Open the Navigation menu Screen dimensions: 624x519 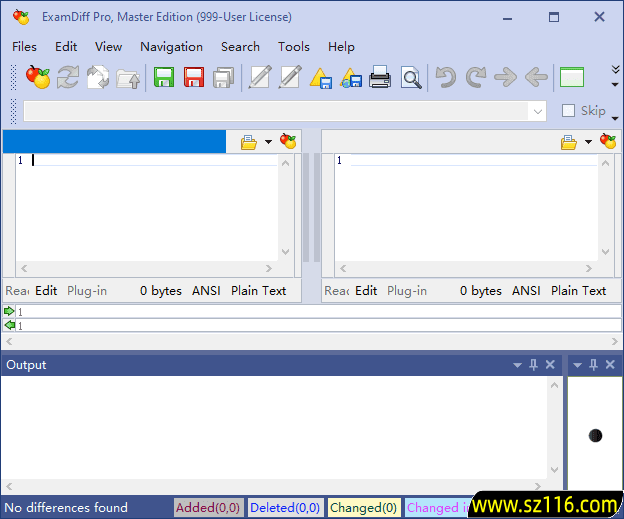pyautogui.click(x=171, y=47)
